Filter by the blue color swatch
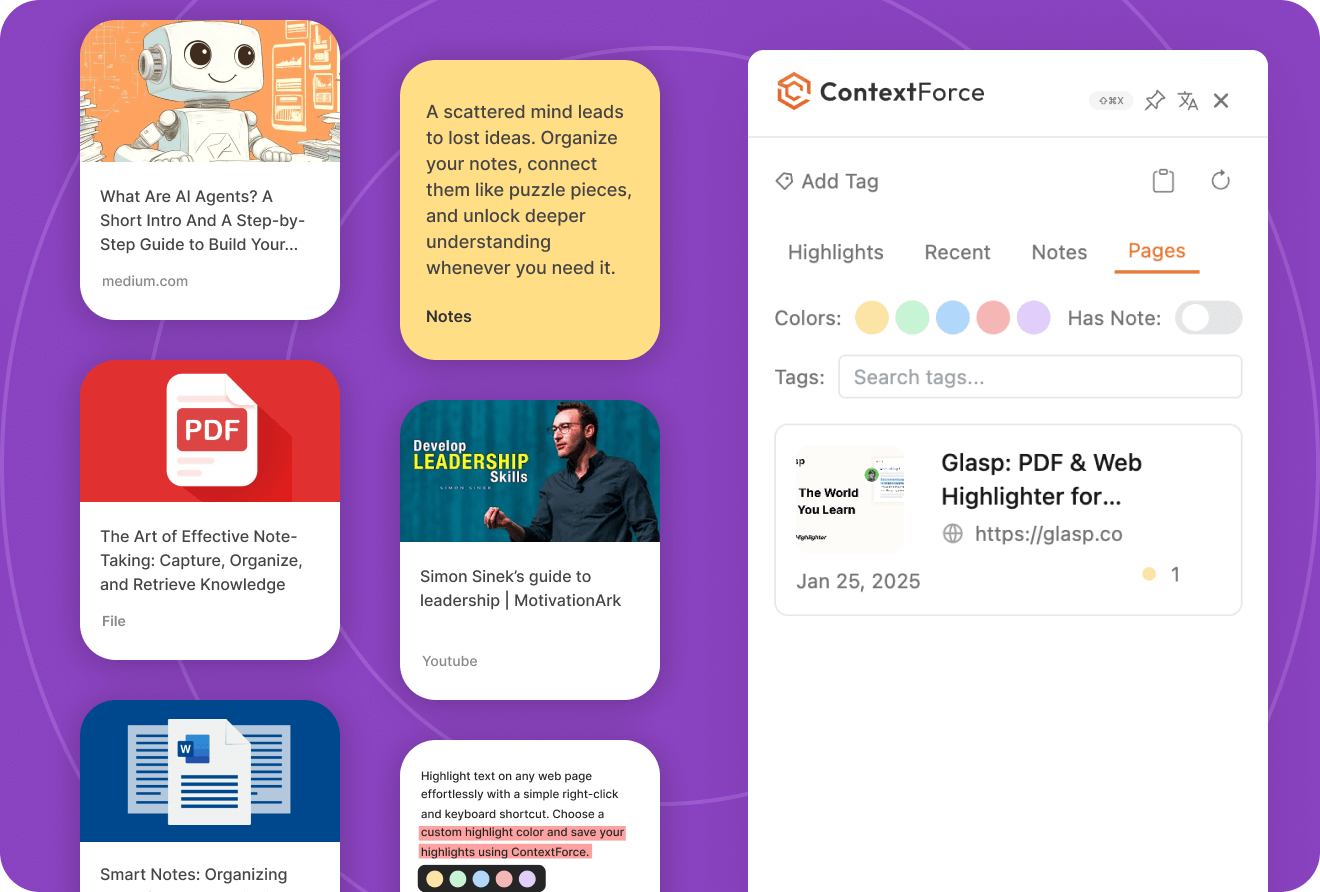 coord(953,318)
